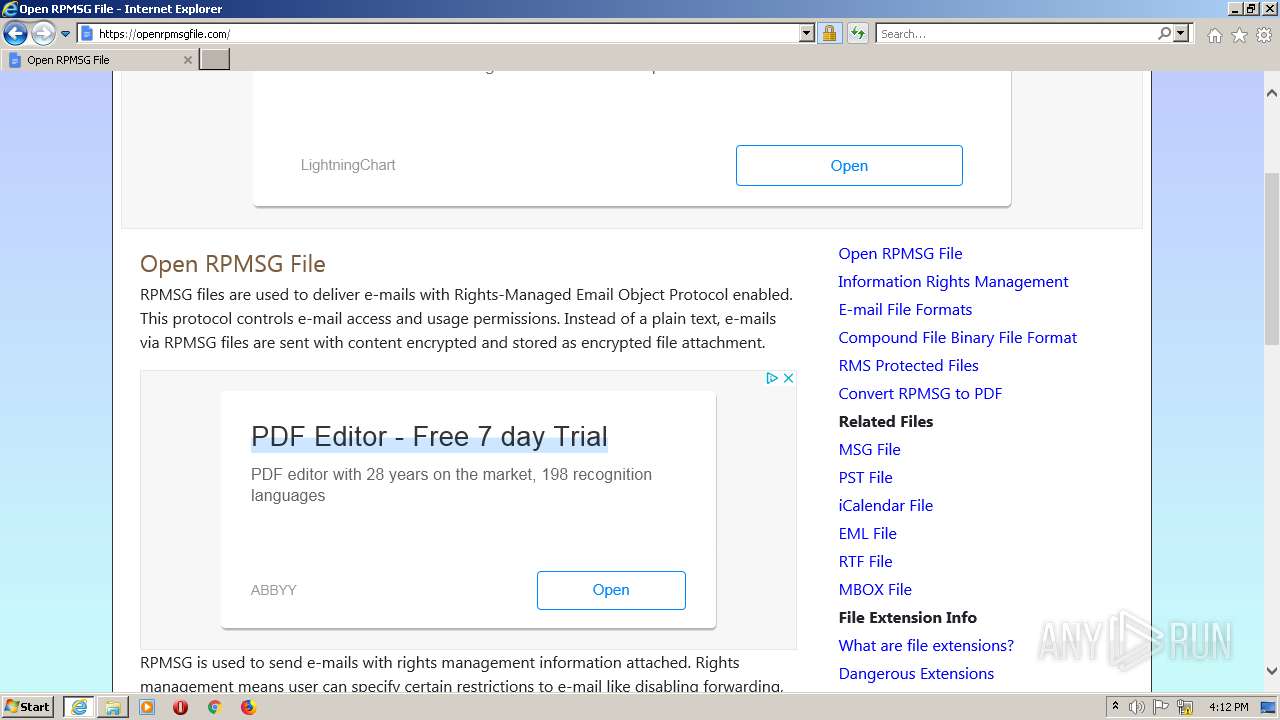This screenshot has width=1280, height=720.
Task: Click the 4:12 PM system clock
Action: (x=1228, y=707)
